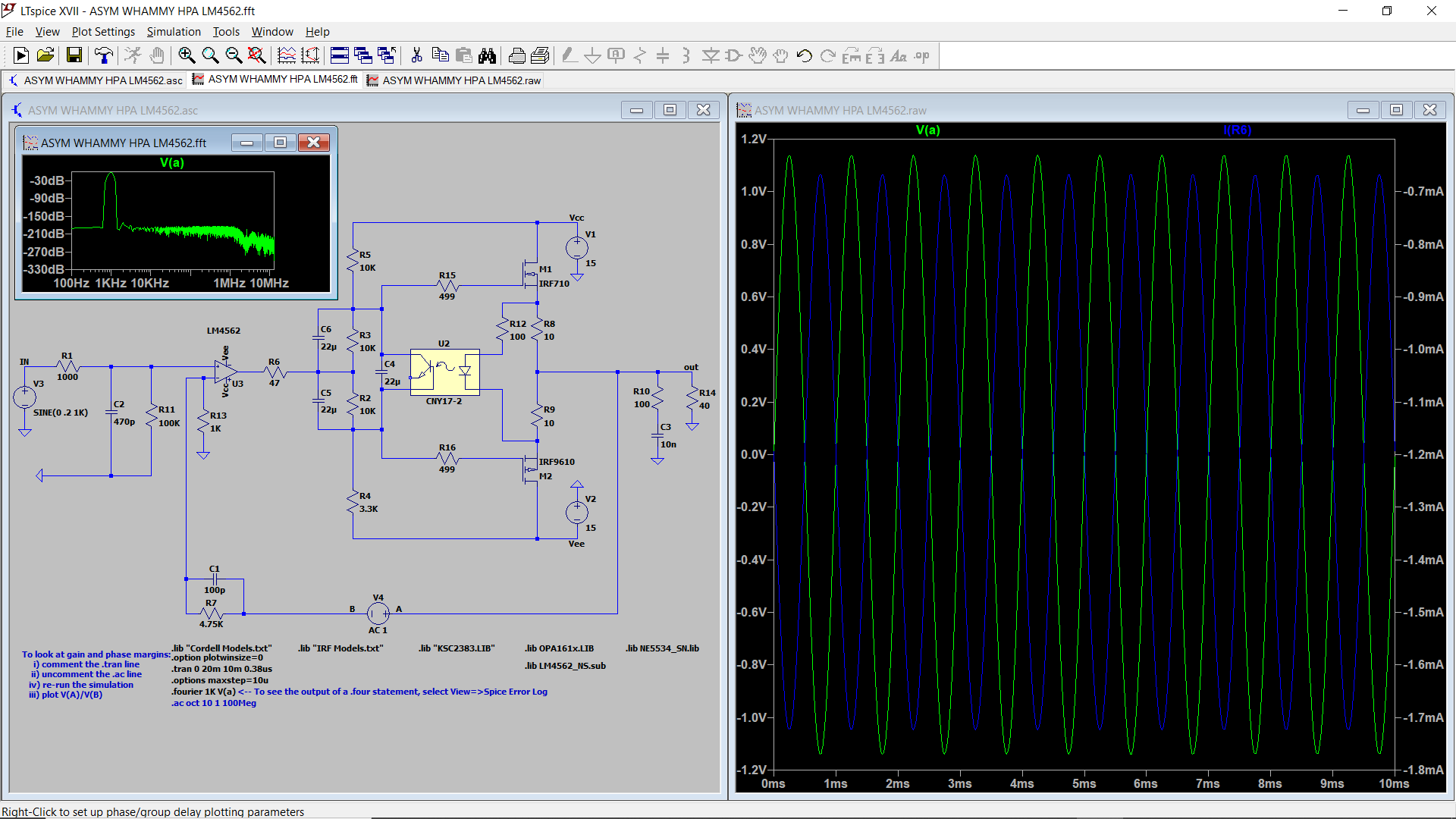Viewport: 1456px width, 819px height.
Task: Click the Draw wire pencil icon
Action: 570,55
